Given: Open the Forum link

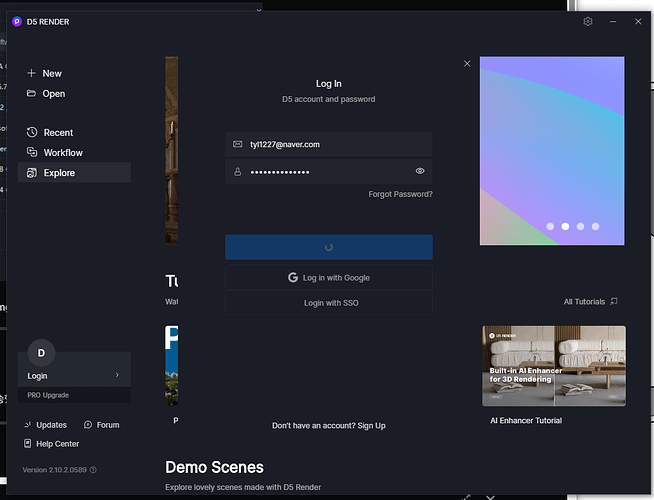Looking at the screenshot, I should click(x=108, y=425).
